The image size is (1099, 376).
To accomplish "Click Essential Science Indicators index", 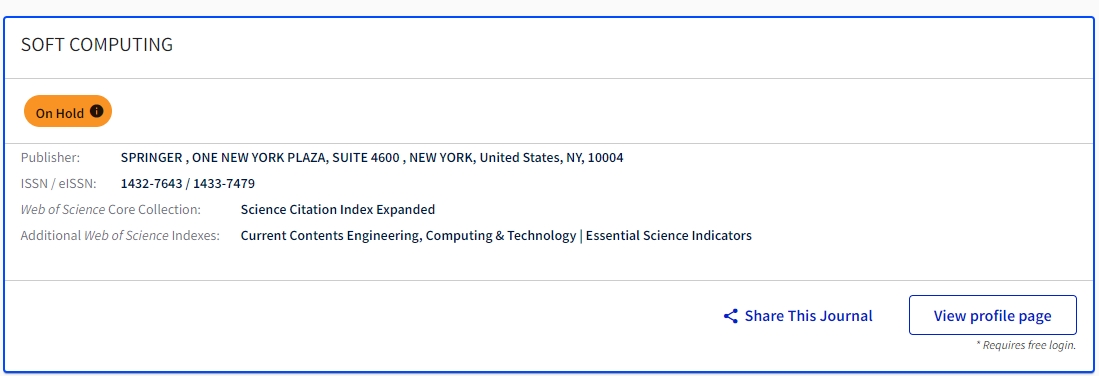I will 669,236.
